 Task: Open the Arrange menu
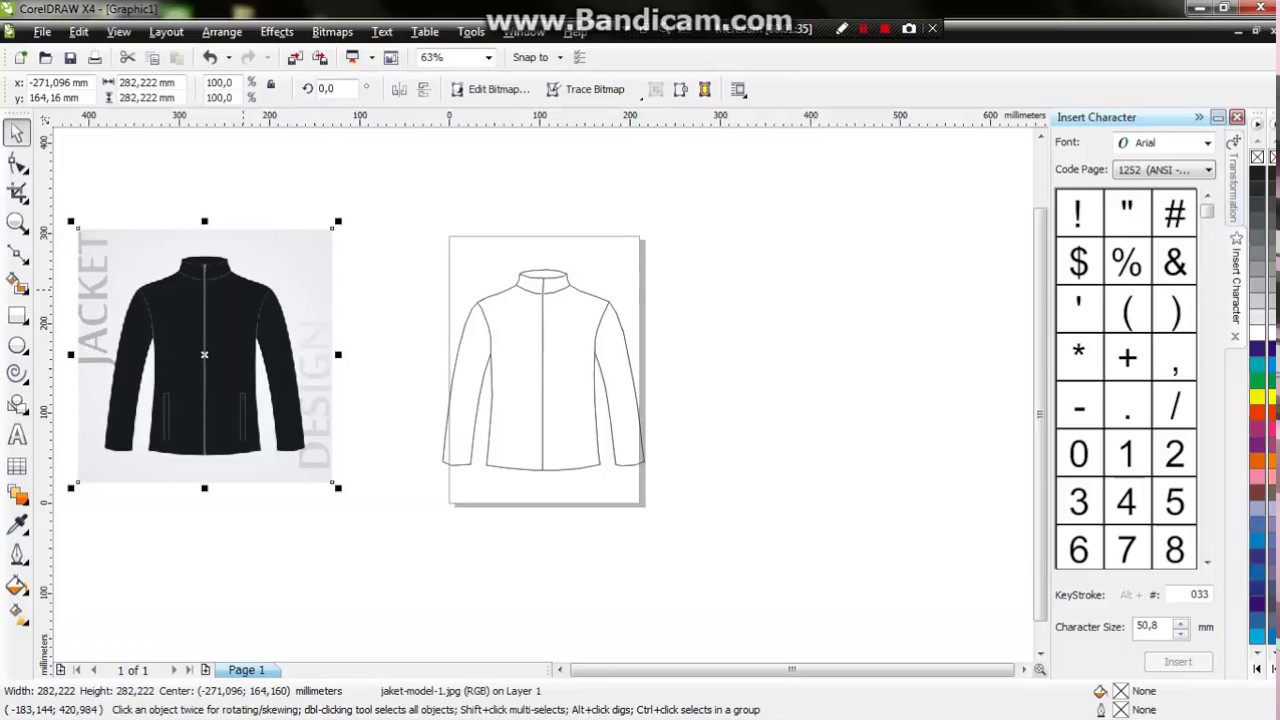[222, 32]
